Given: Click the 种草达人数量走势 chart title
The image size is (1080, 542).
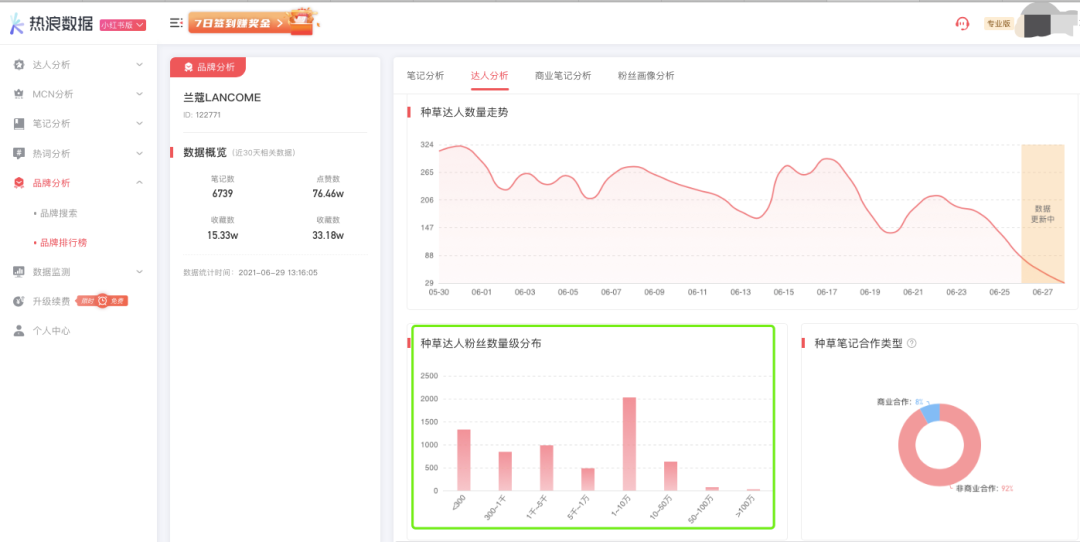Looking at the screenshot, I should click(464, 112).
